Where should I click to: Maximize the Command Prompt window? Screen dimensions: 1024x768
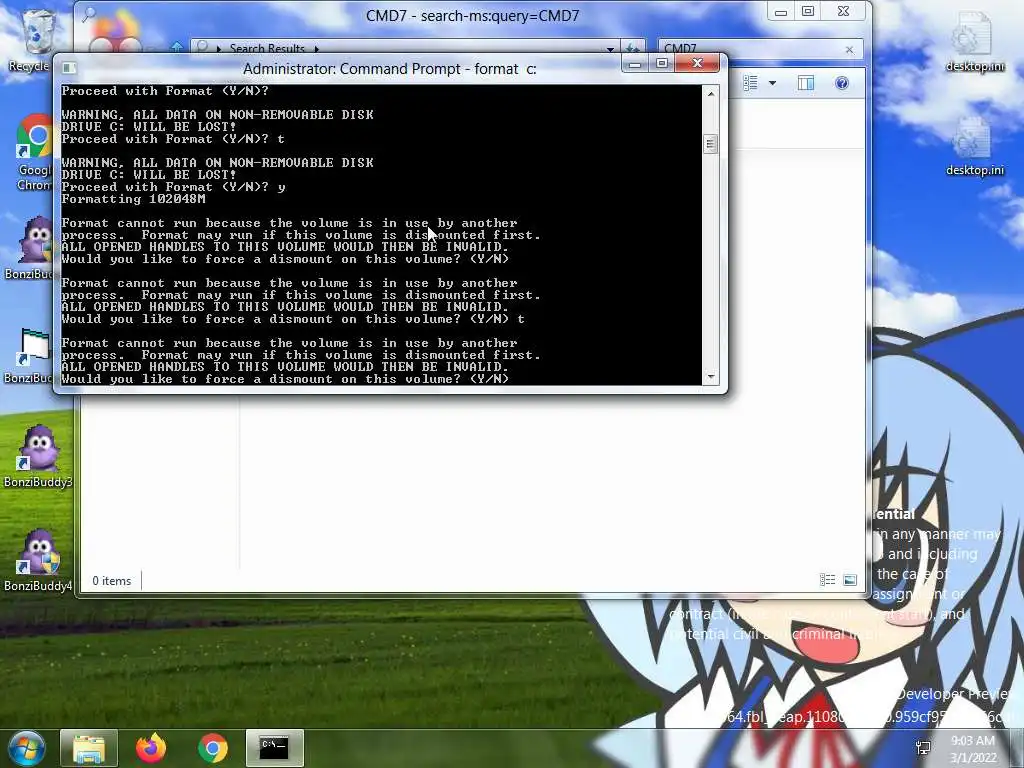(x=662, y=63)
